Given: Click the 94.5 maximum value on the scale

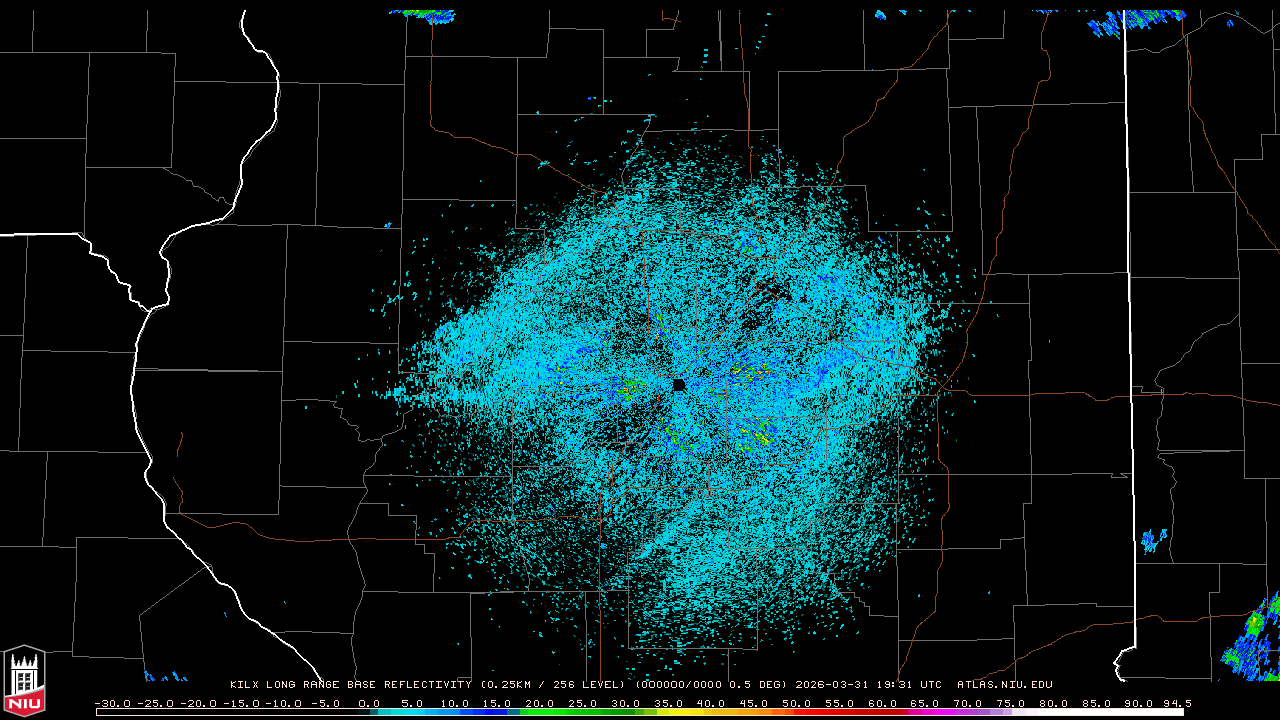Looking at the screenshot, I should [x=1176, y=704].
